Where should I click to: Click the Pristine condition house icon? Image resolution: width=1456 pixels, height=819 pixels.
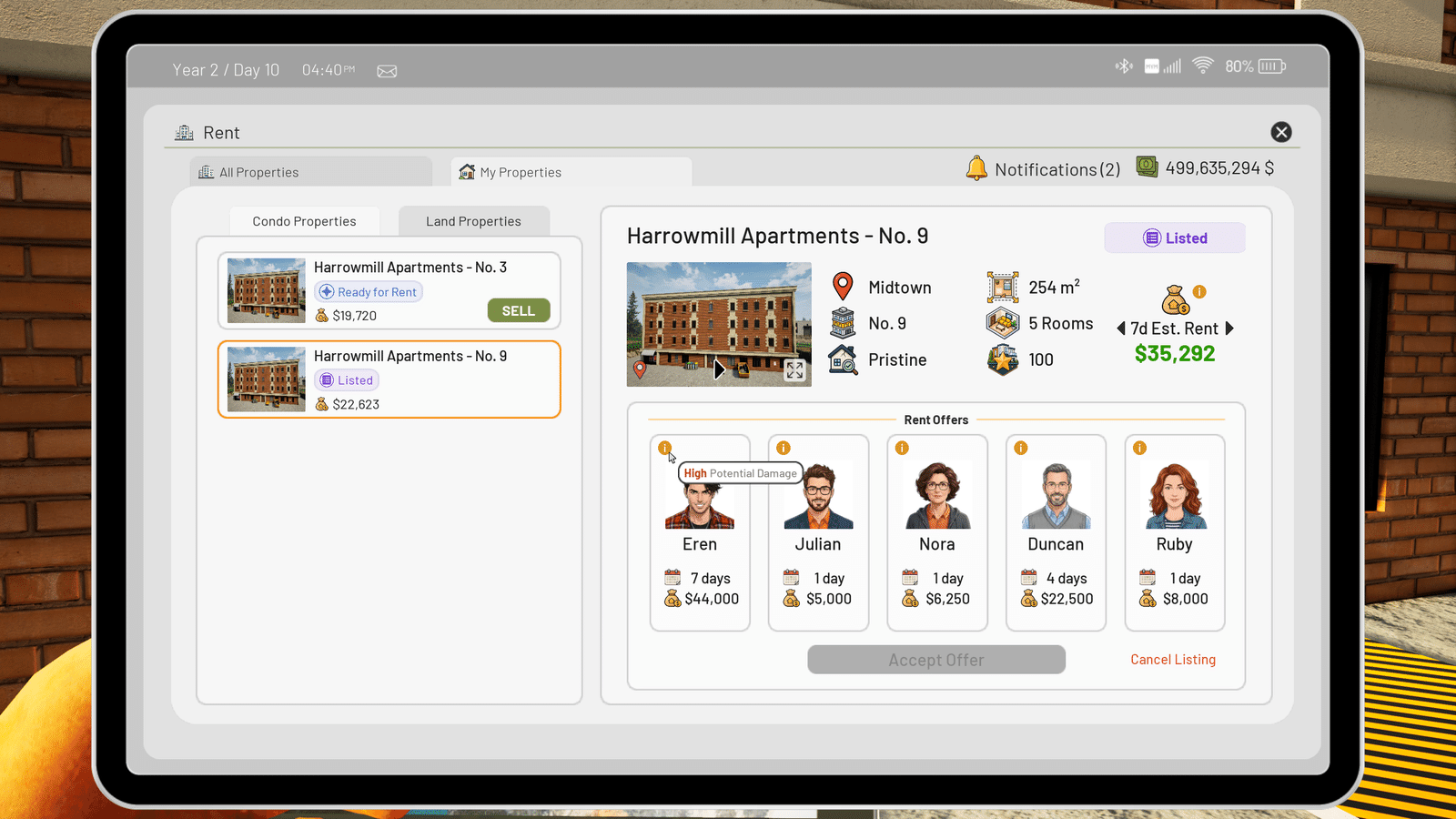(x=844, y=359)
